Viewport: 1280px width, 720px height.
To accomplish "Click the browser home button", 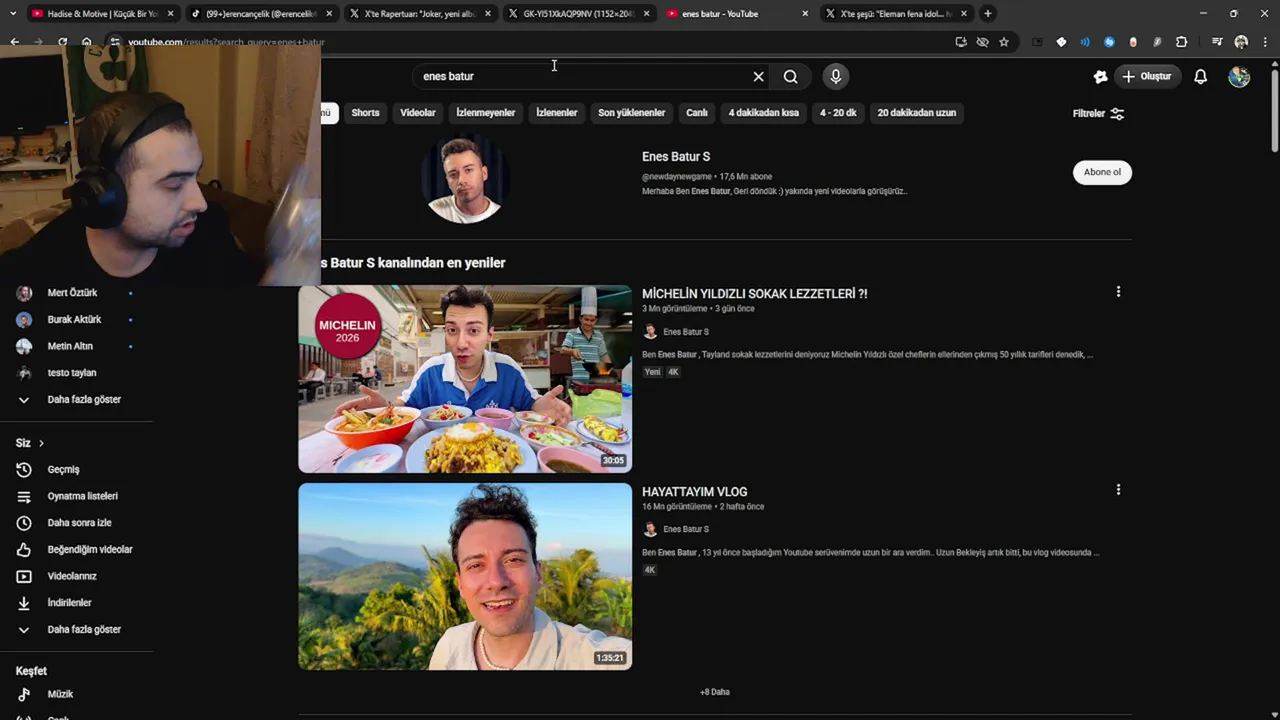I will point(87,42).
